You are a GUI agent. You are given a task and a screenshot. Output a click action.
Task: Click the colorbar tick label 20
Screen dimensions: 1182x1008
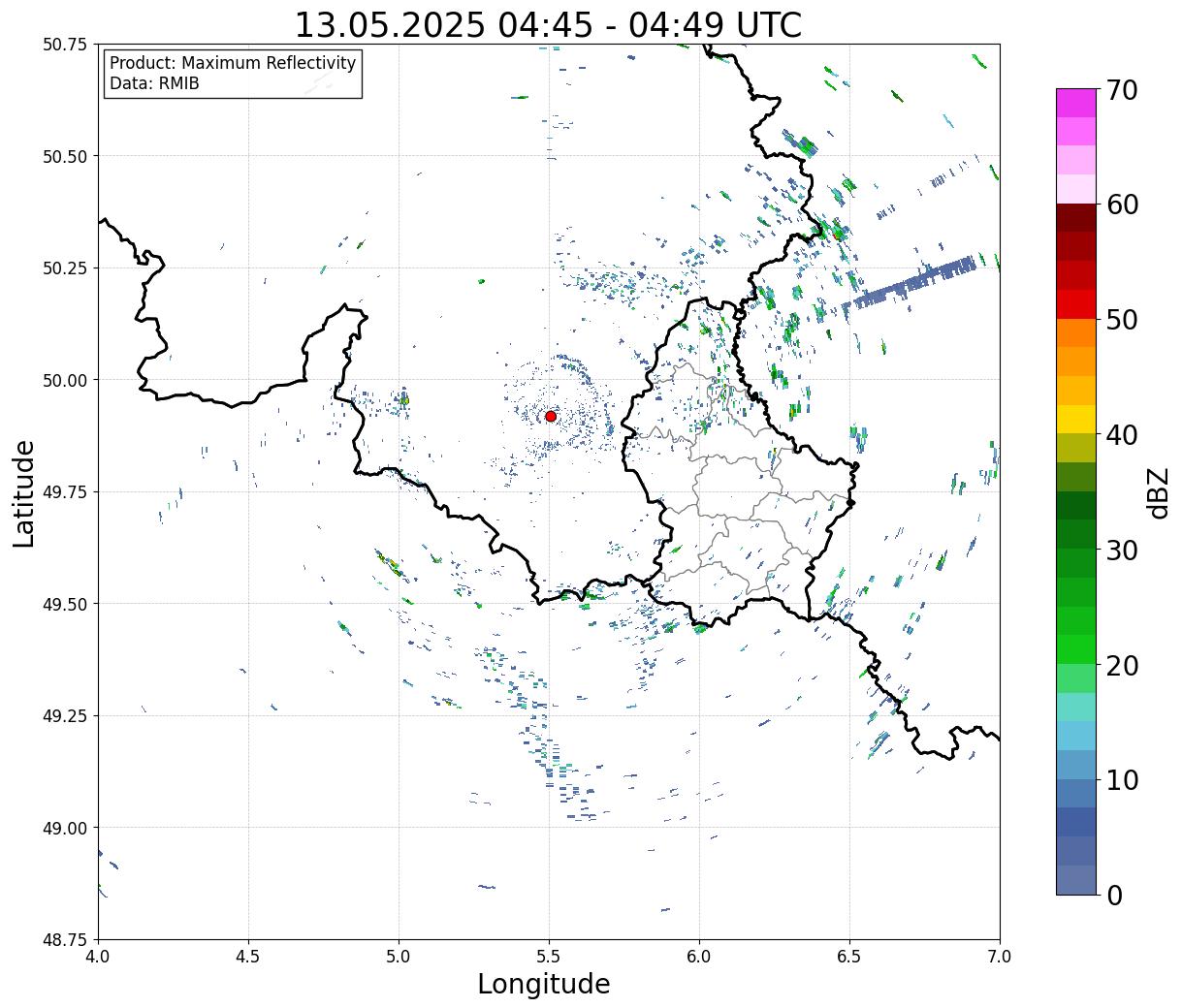(x=1122, y=665)
